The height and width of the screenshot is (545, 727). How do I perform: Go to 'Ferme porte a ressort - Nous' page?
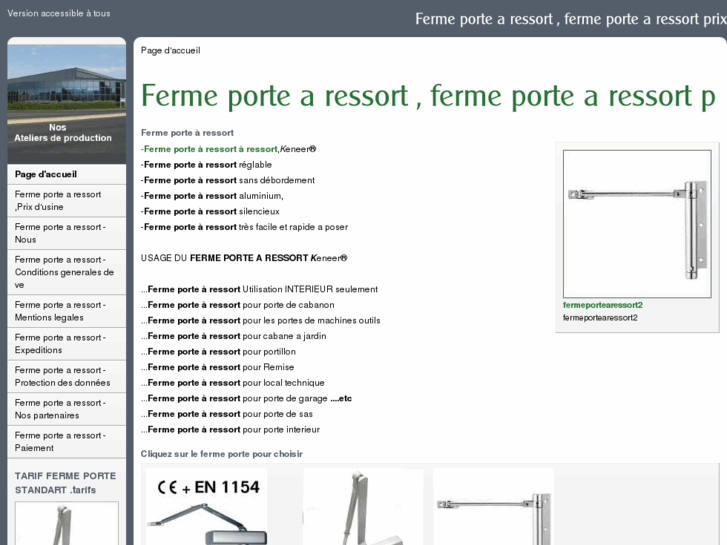click(x=67, y=233)
